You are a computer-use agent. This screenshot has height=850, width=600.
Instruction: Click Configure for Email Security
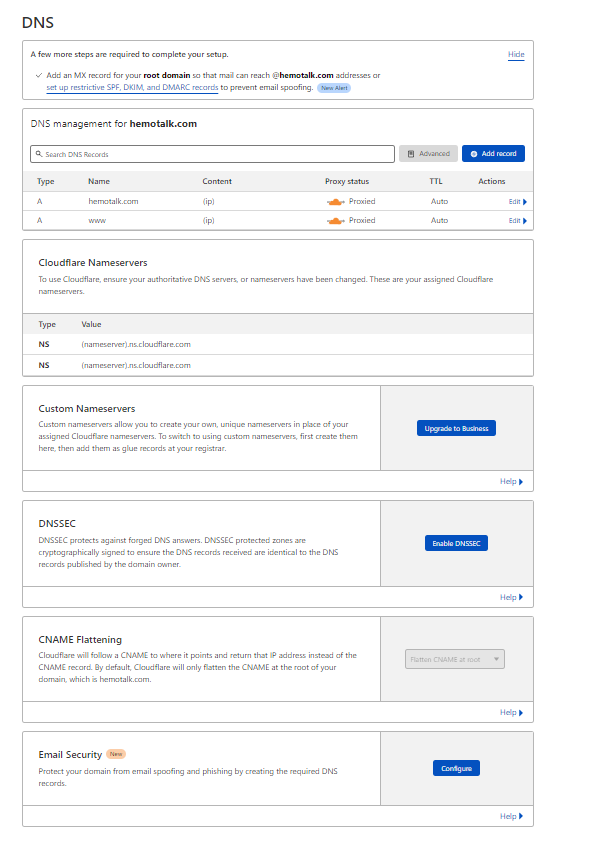coord(456,768)
